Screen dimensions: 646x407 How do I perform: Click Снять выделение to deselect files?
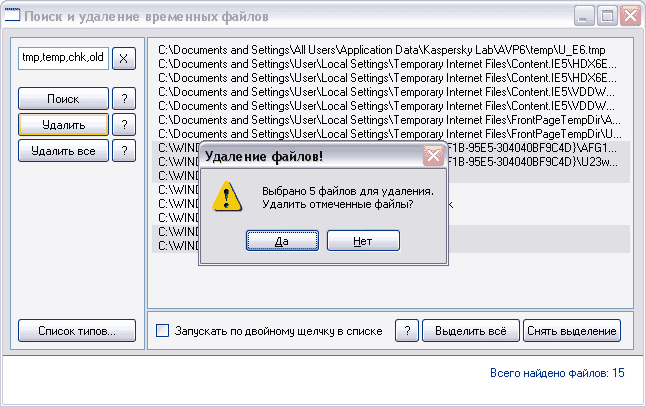click(x=572, y=330)
